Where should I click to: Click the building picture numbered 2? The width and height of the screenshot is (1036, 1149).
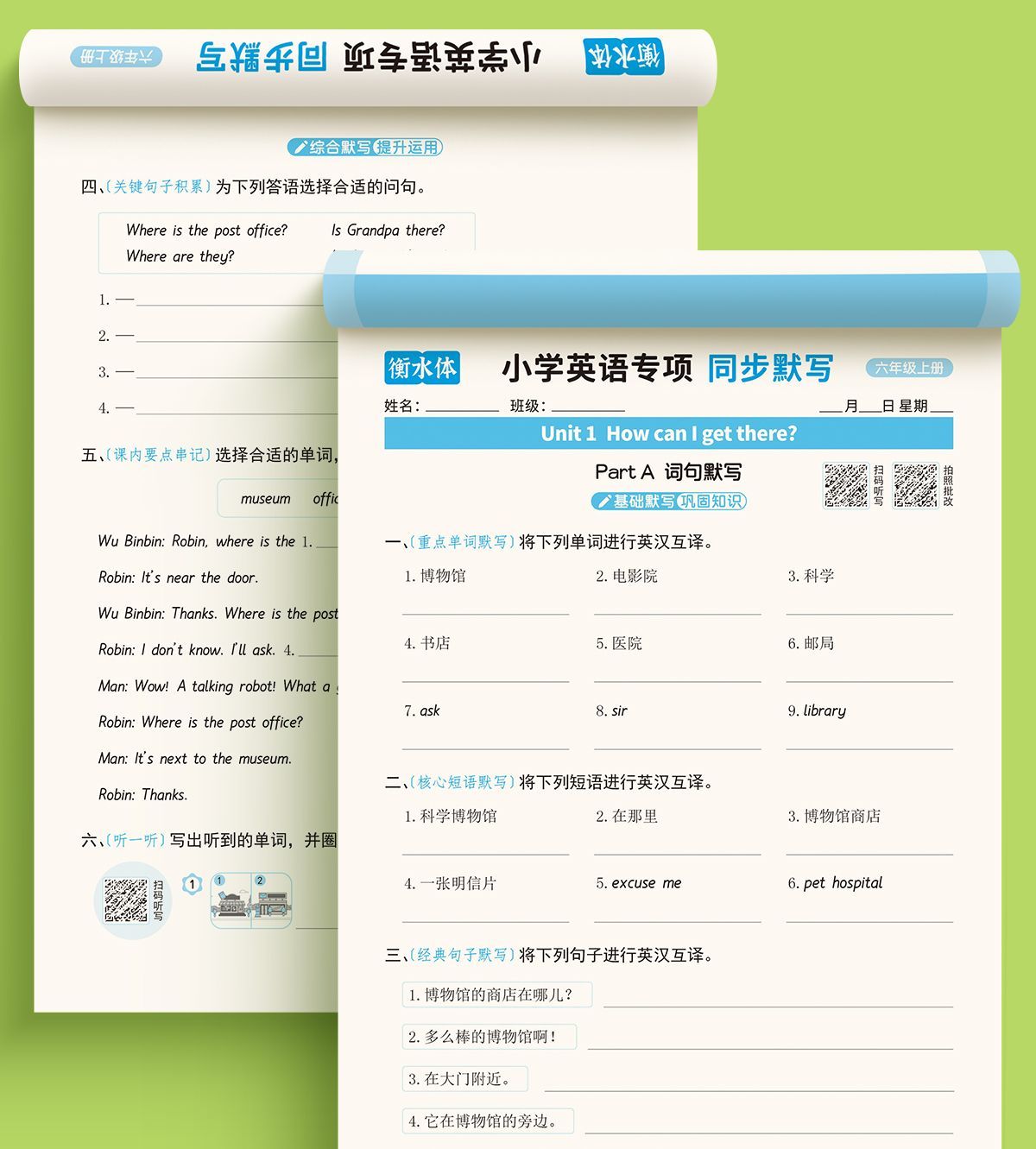271,900
